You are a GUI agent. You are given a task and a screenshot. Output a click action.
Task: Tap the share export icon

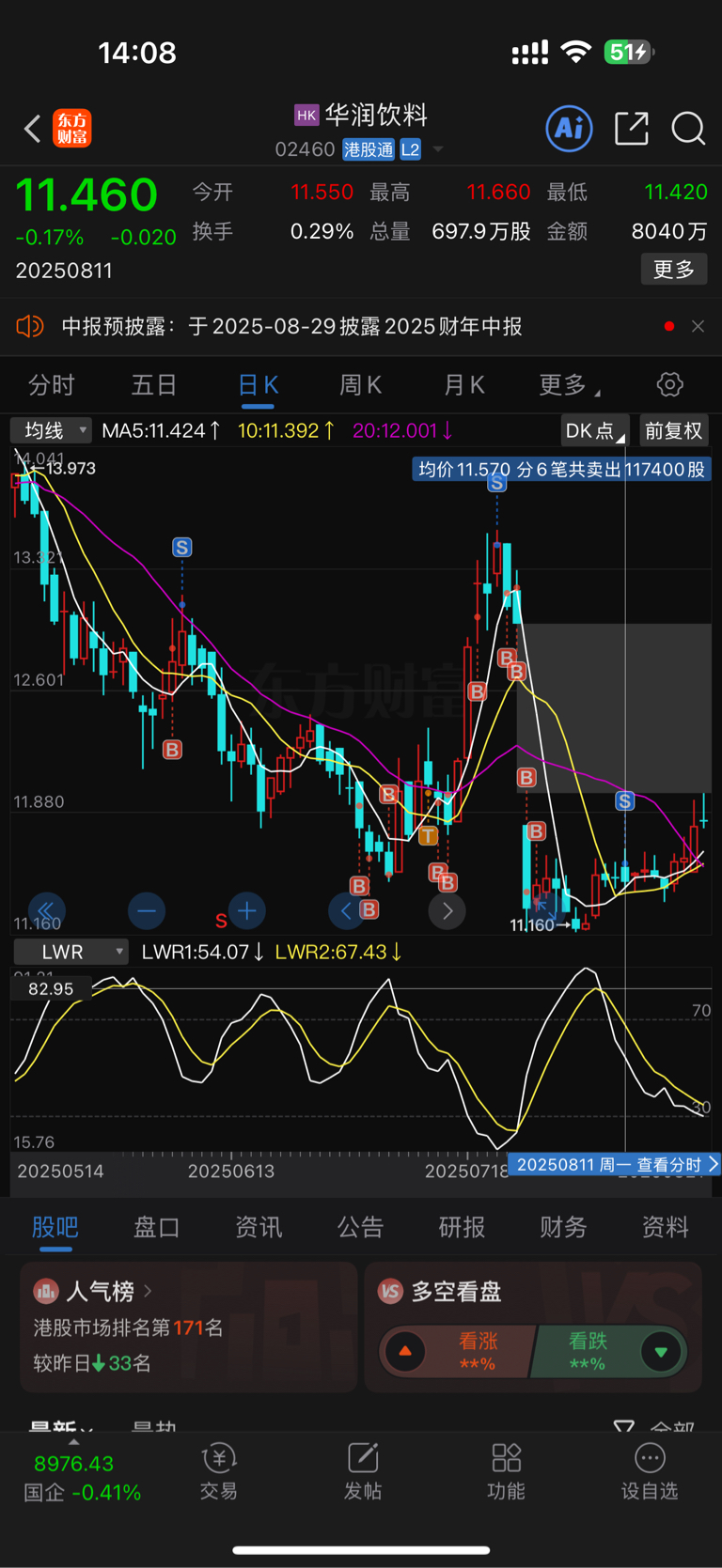click(632, 128)
